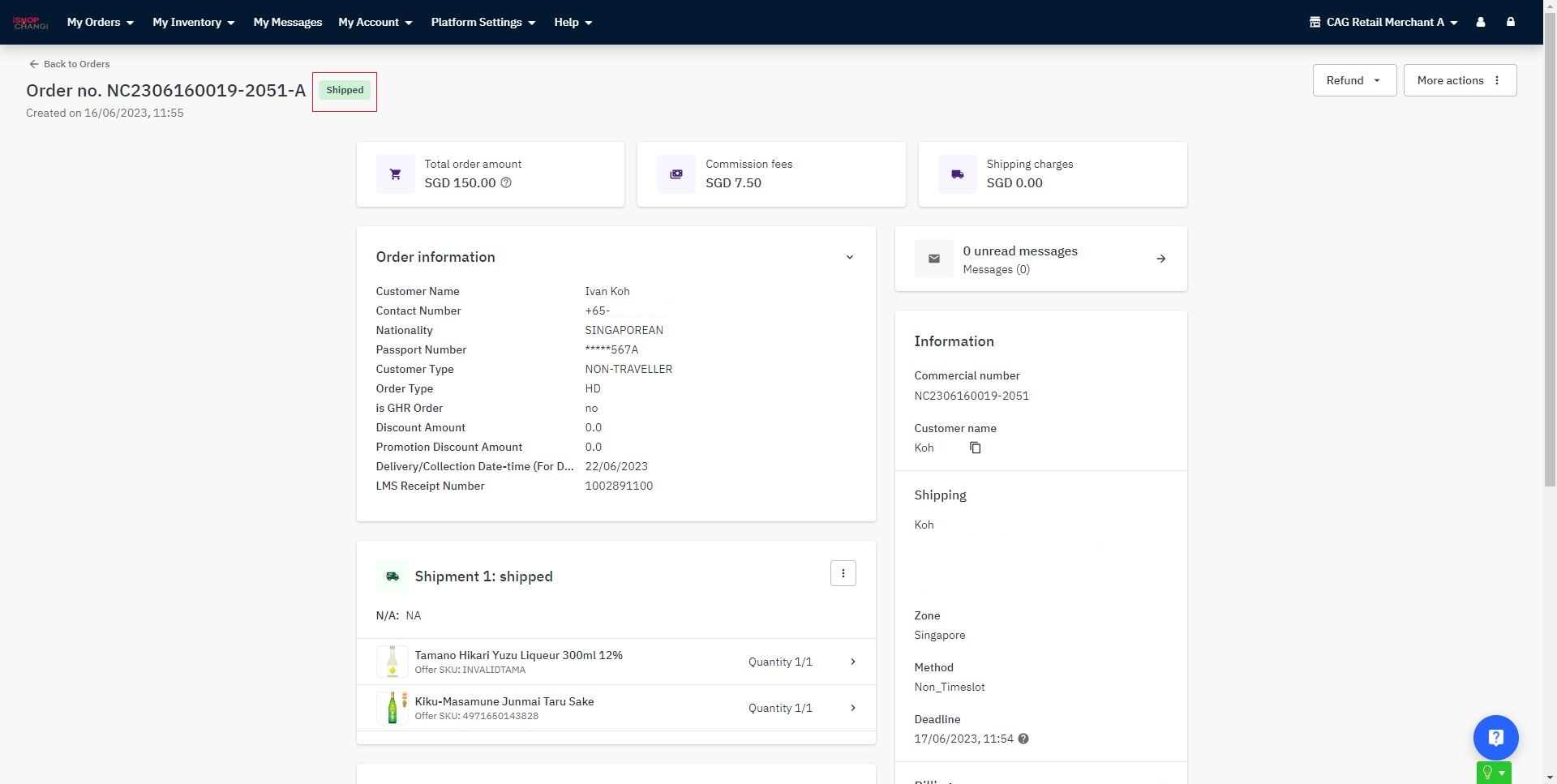Expand Tamano Hikari Yuzu Liqueur item details
The image size is (1557, 784).
point(852,662)
